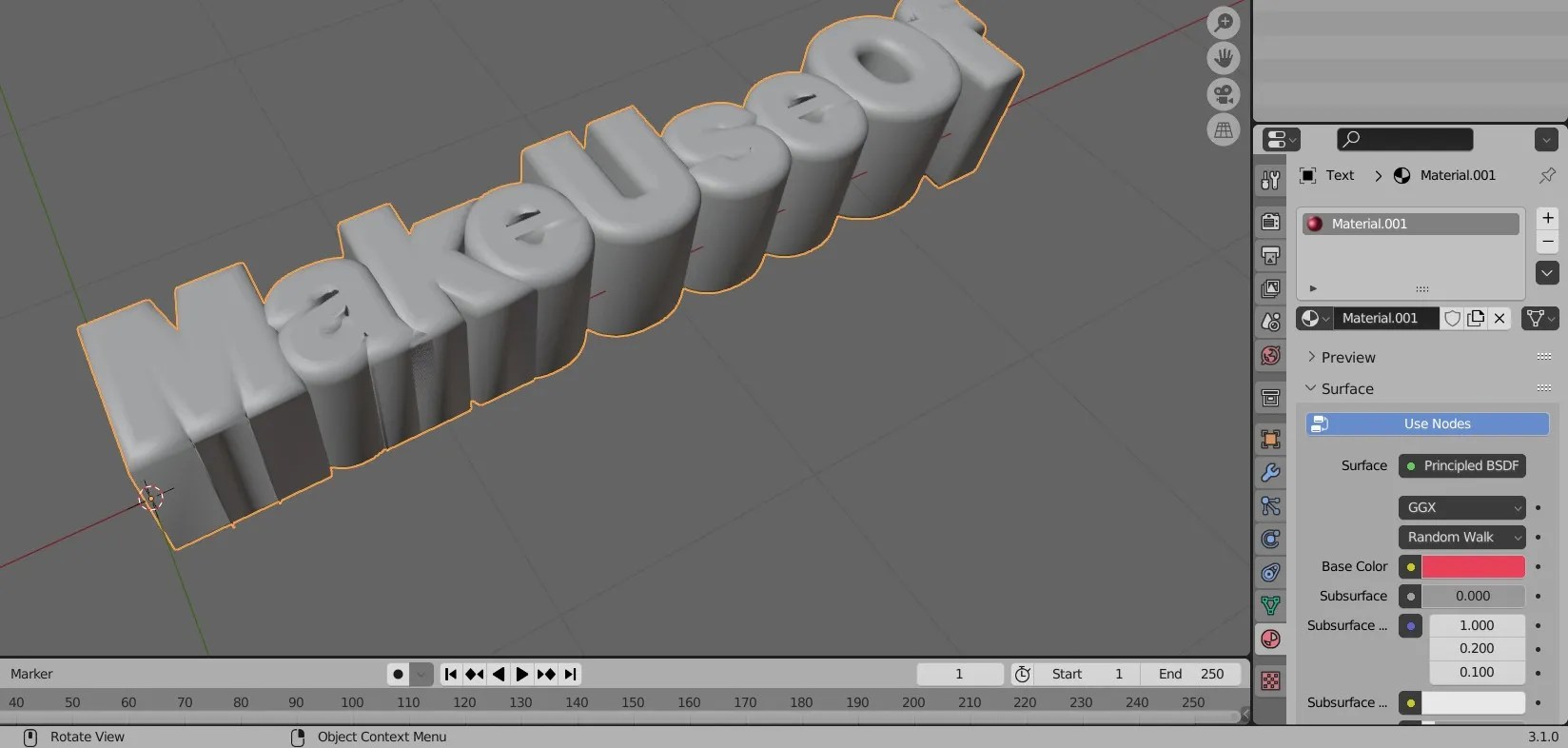The image size is (1568, 748).
Task: Jump to the first frame
Action: click(x=451, y=674)
